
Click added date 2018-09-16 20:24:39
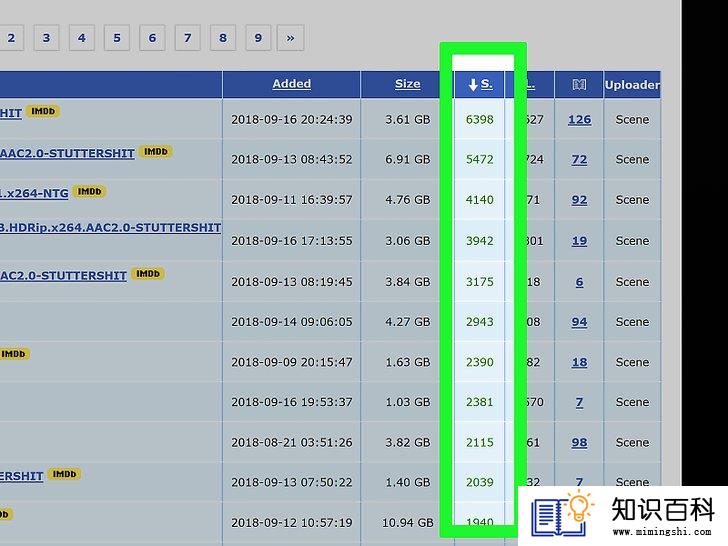click(x=292, y=119)
